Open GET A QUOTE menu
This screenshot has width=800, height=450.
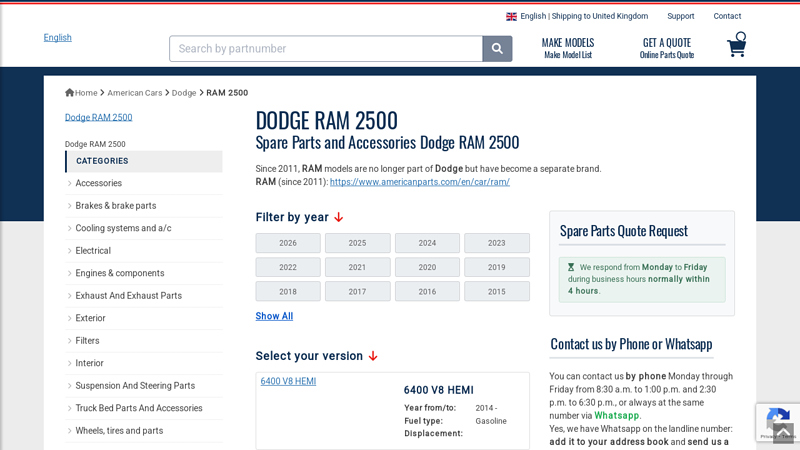pos(667,48)
